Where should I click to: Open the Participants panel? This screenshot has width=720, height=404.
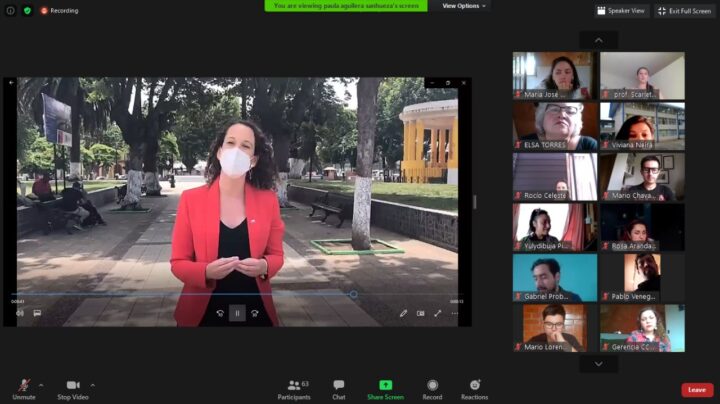click(x=293, y=387)
